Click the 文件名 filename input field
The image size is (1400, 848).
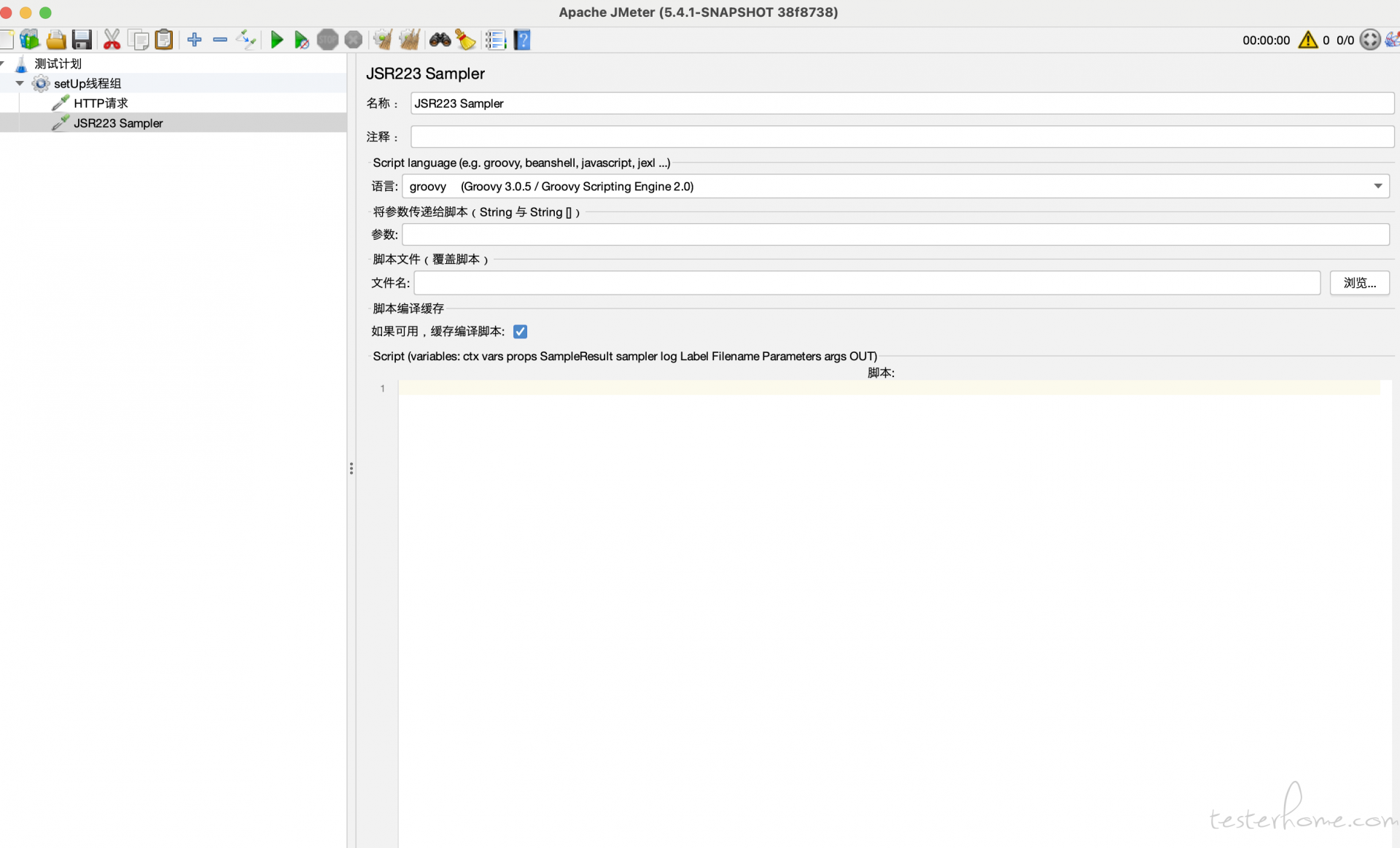click(x=867, y=282)
